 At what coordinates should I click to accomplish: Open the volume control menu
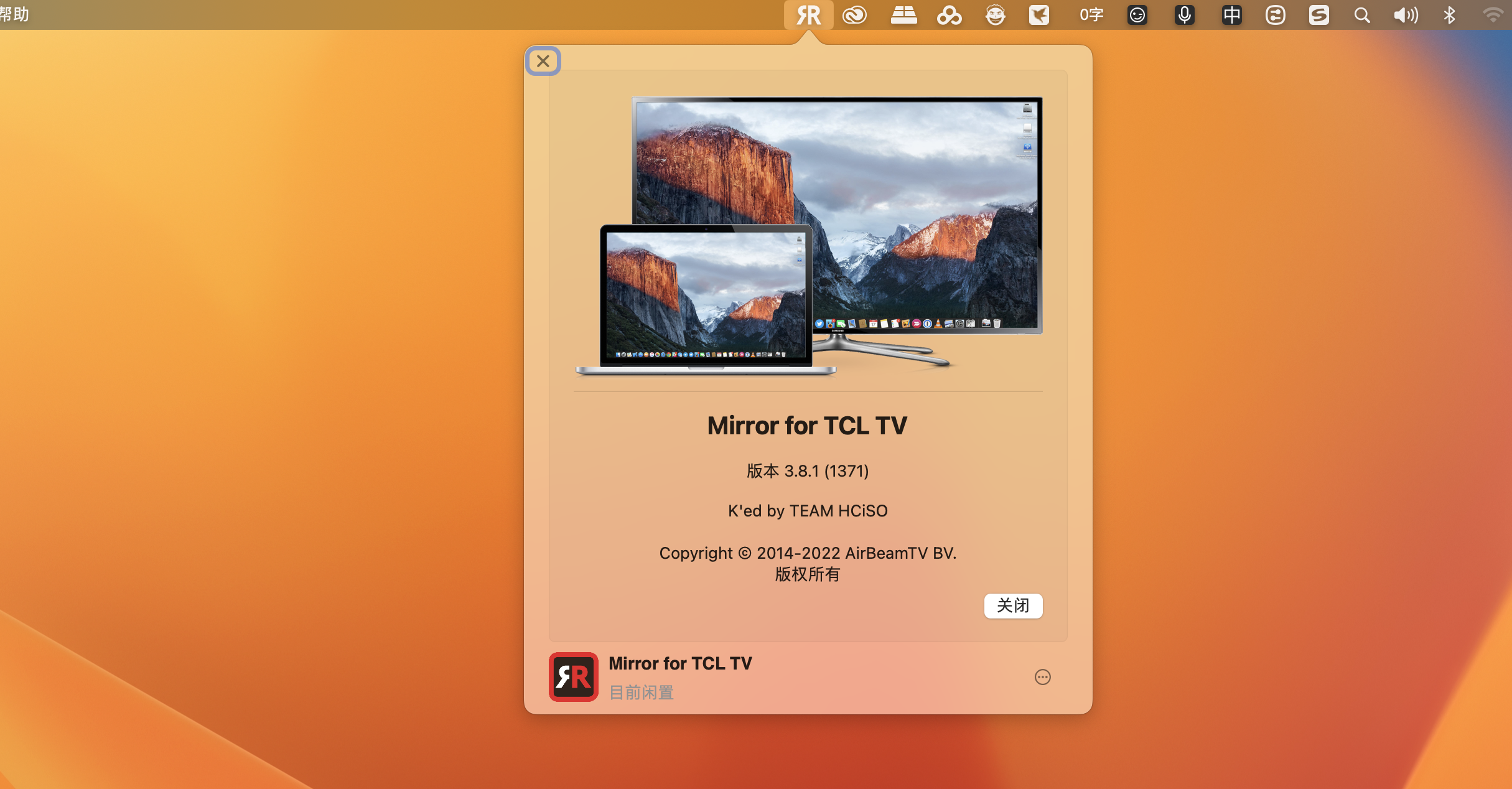(x=1406, y=15)
